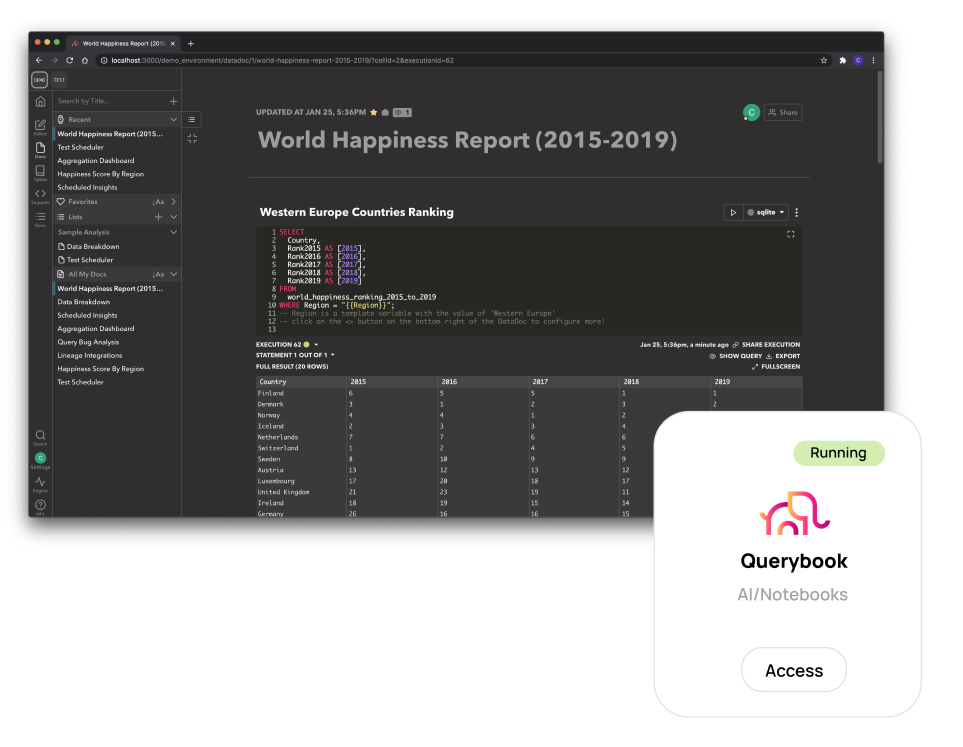Bookmark this page with the address bar star

coord(824,60)
